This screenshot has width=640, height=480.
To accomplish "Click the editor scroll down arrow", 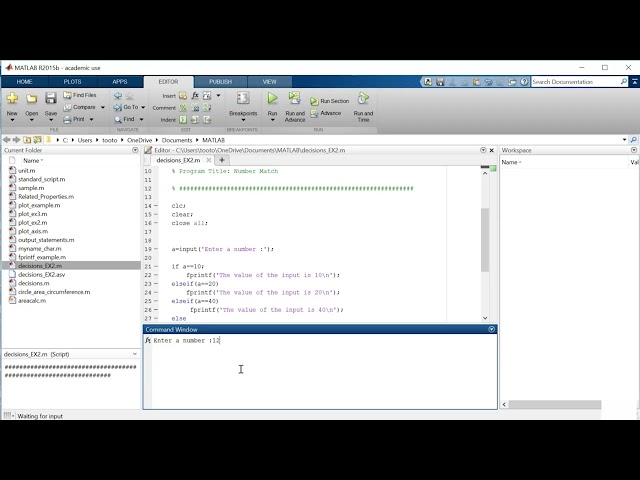I will pyautogui.click(x=485, y=318).
